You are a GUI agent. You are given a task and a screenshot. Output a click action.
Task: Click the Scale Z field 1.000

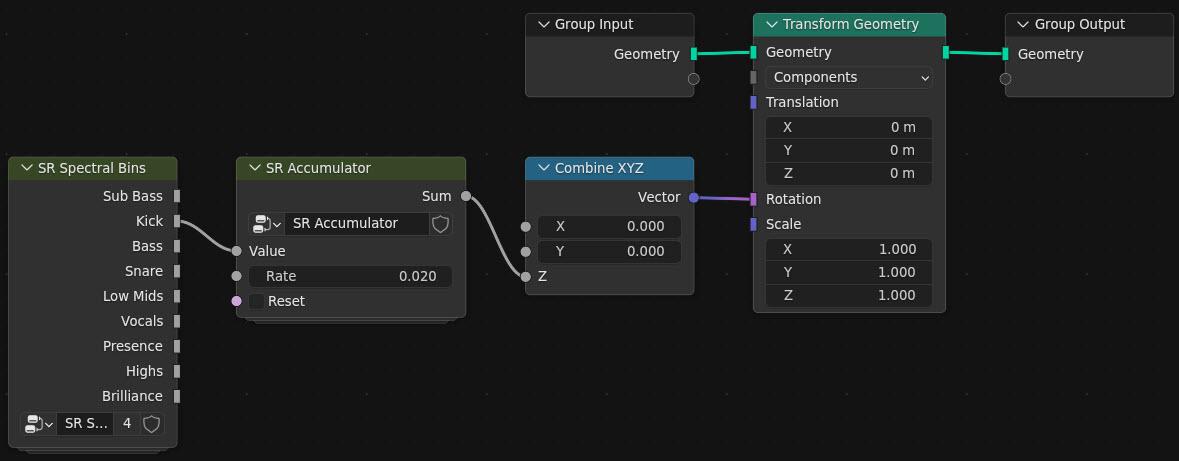(x=849, y=296)
